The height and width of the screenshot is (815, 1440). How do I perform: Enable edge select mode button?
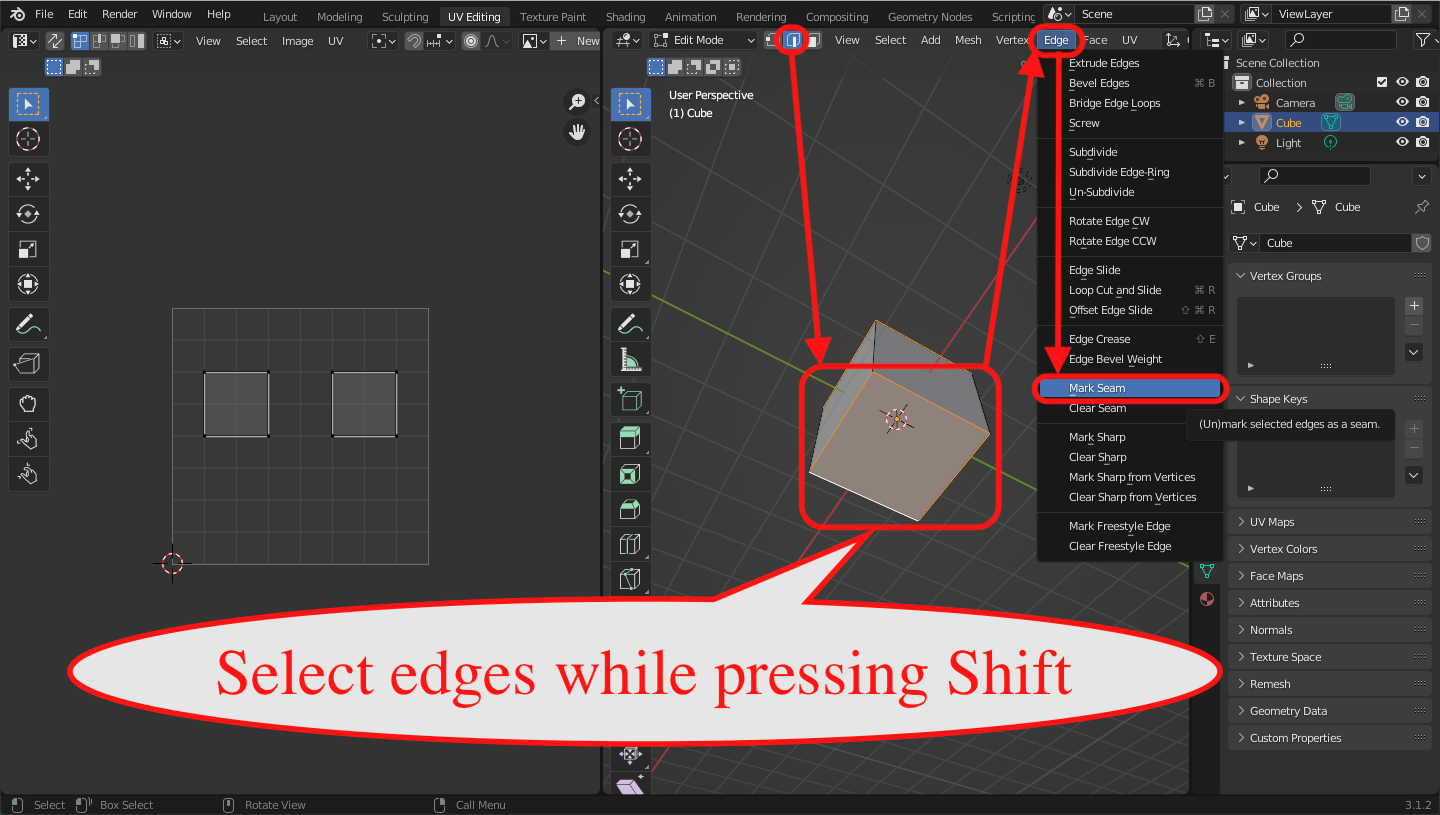pyautogui.click(x=793, y=40)
